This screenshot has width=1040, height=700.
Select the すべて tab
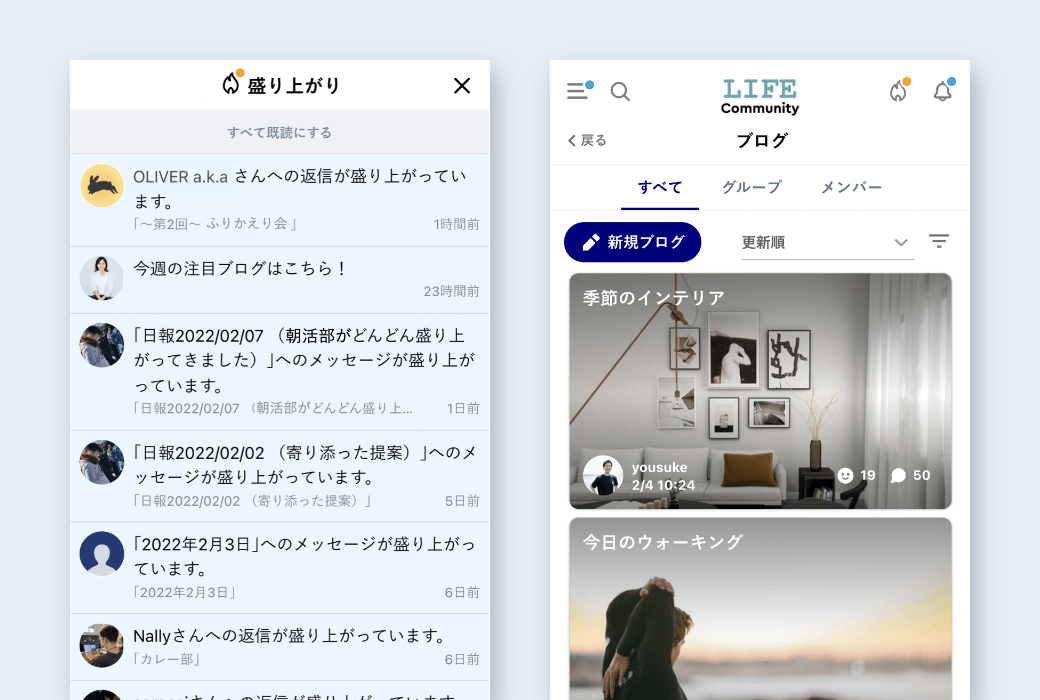[x=660, y=187]
